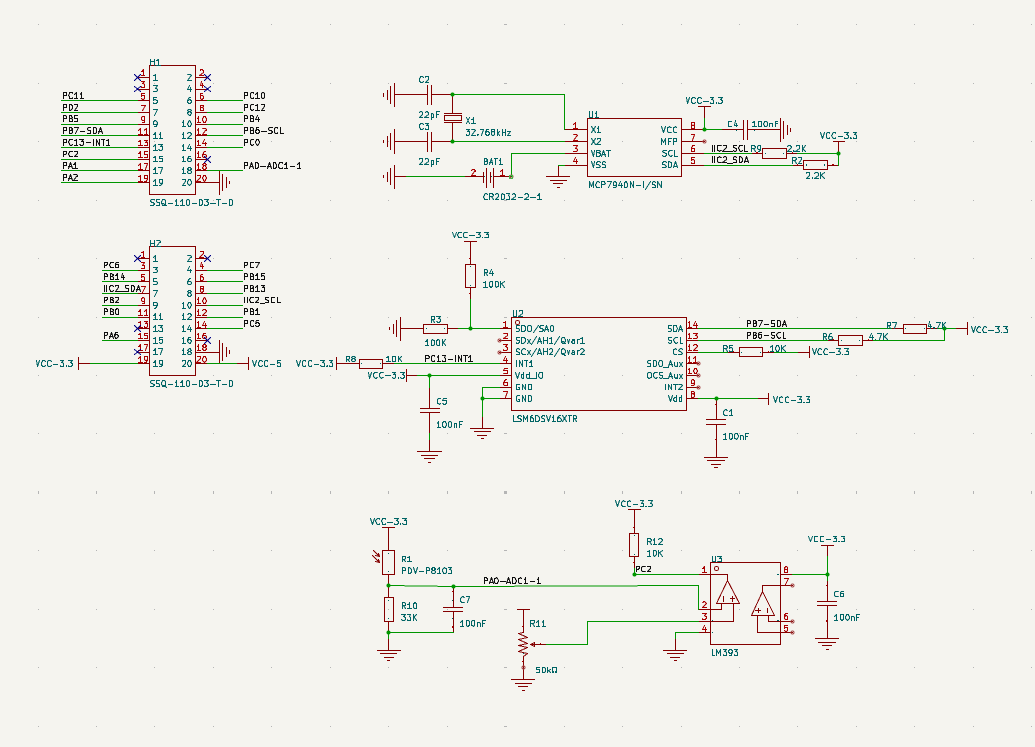Select resistor R12 above the PC2 label
1035x747 pixels.
pyautogui.click(x=634, y=544)
